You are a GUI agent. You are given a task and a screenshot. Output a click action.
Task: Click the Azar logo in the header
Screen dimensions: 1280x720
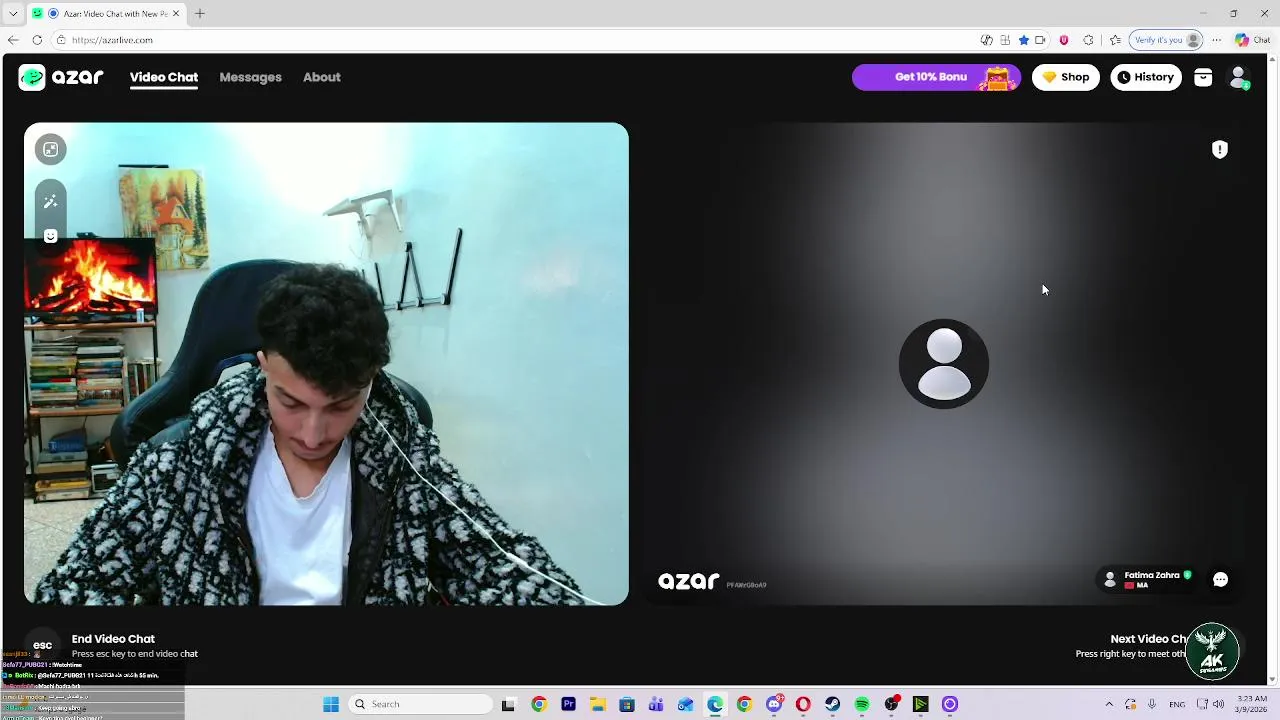tap(61, 77)
